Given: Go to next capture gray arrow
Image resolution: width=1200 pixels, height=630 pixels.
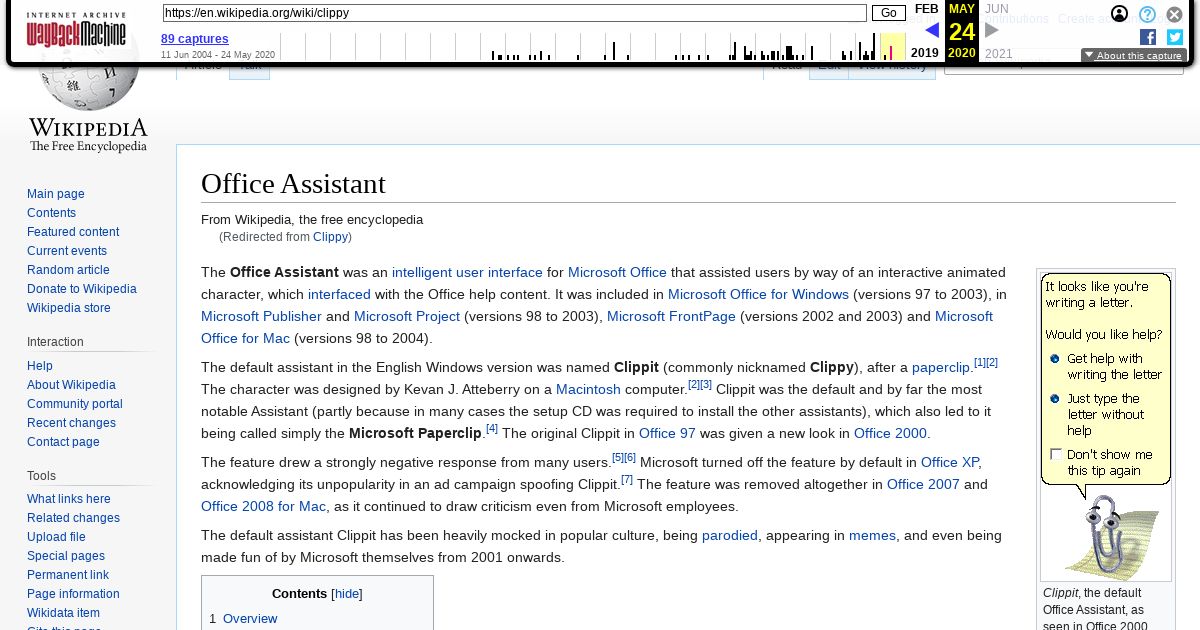Looking at the screenshot, I should pyautogui.click(x=992, y=30).
